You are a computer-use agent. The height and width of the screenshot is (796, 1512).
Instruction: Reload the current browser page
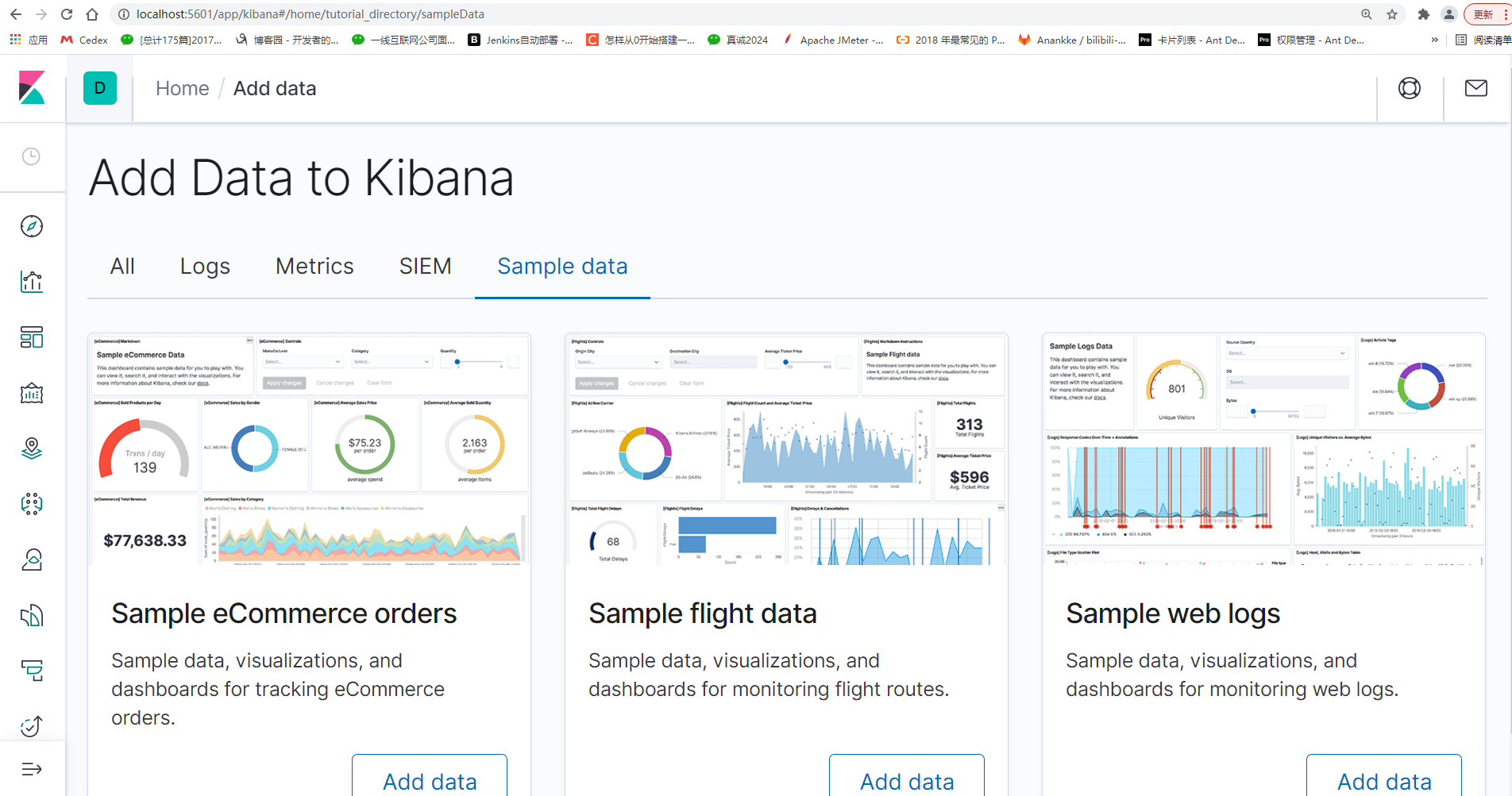tap(67, 14)
